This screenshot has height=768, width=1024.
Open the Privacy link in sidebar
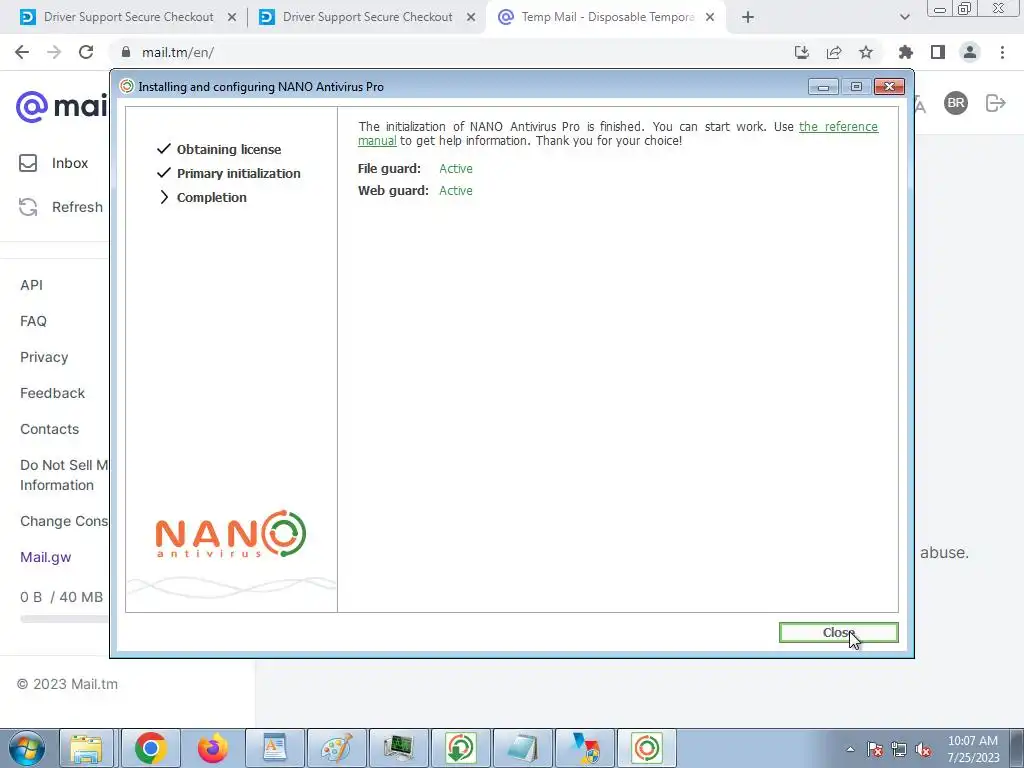tap(44, 357)
